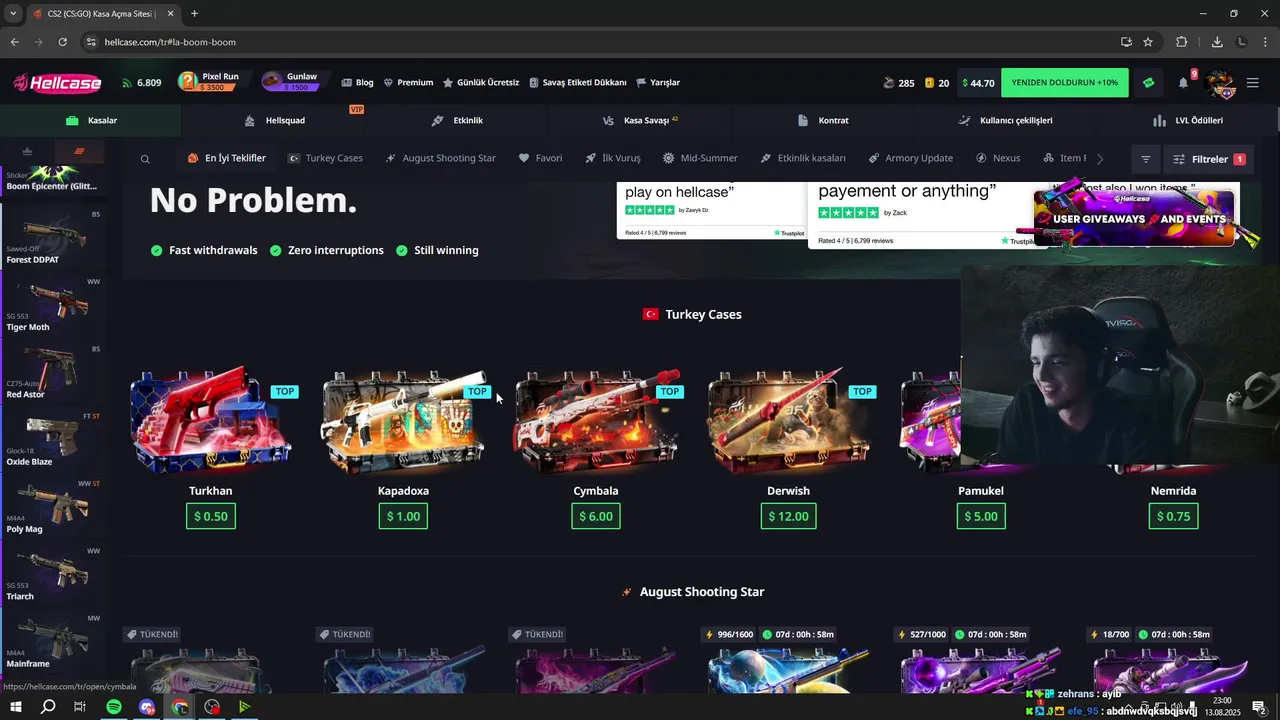This screenshot has height=720, width=1280.
Task: Click the $ 0.75 Nemrida price
Action: click(1173, 516)
